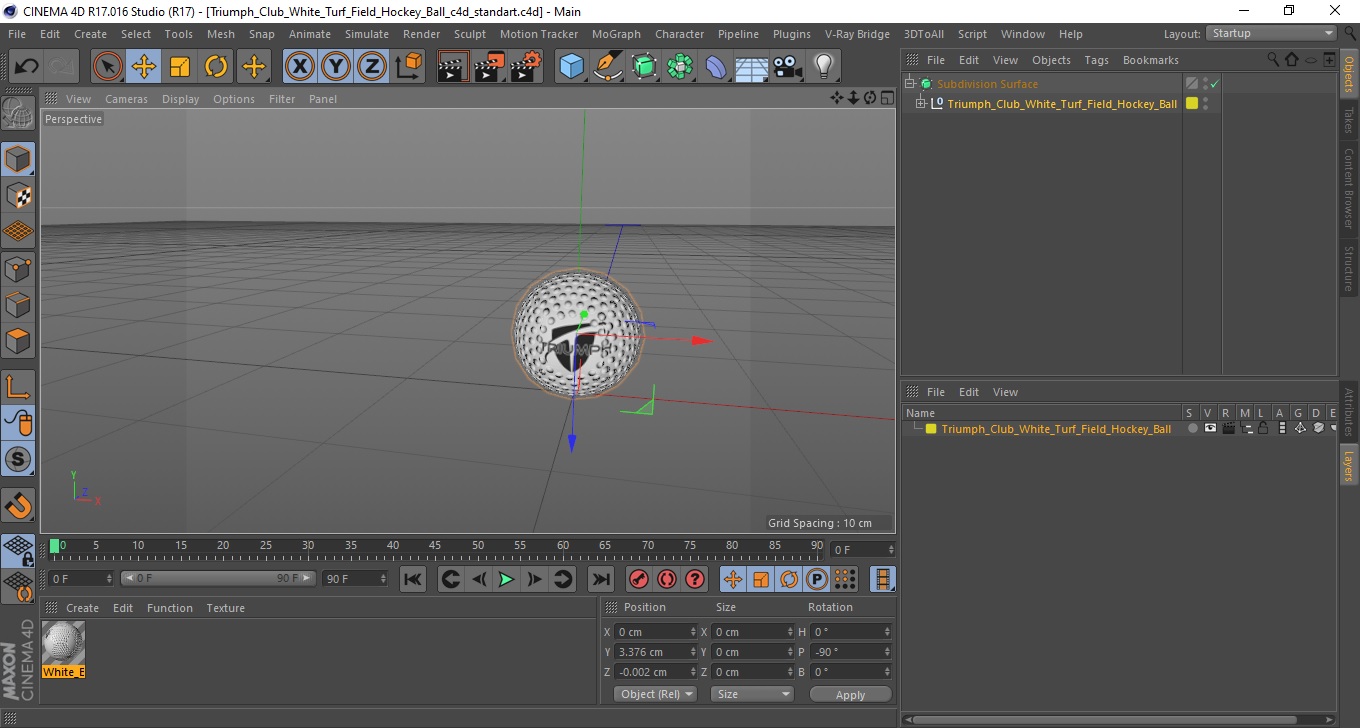This screenshot has width=1360, height=728.
Task: Open the V-Ray Bridge menu
Action: (x=857, y=34)
